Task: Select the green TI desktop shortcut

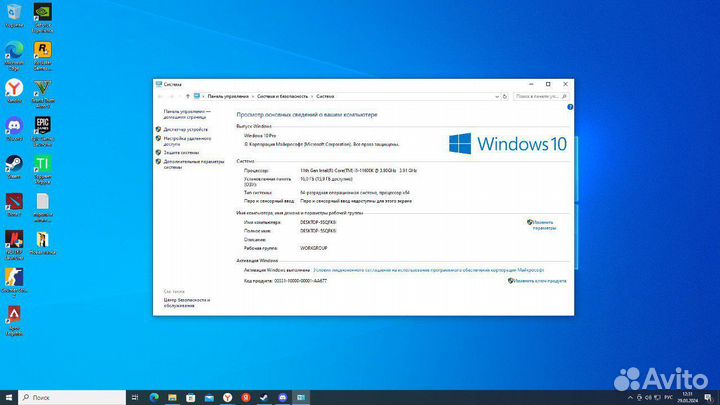Action: pos(43,169)
